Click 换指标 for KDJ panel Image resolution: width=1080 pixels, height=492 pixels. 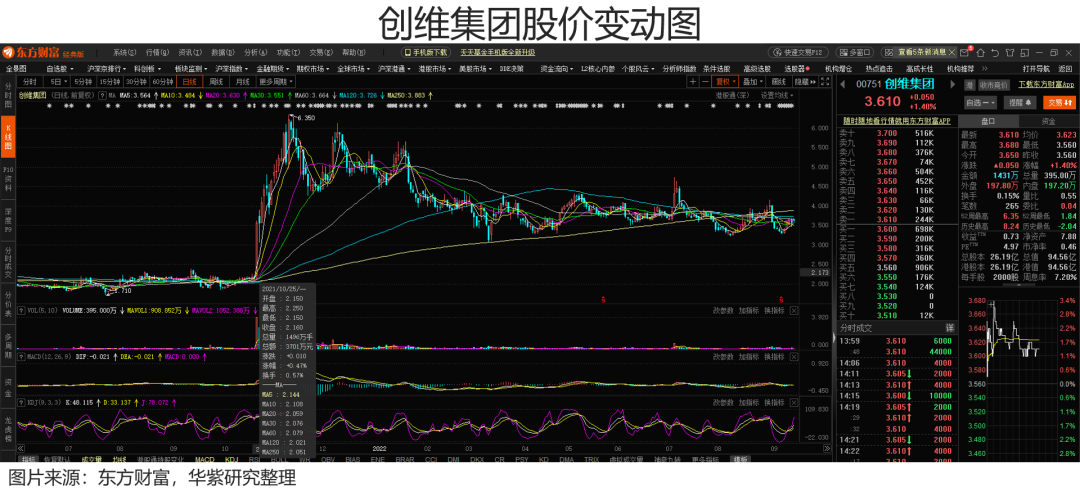point(775,402)
